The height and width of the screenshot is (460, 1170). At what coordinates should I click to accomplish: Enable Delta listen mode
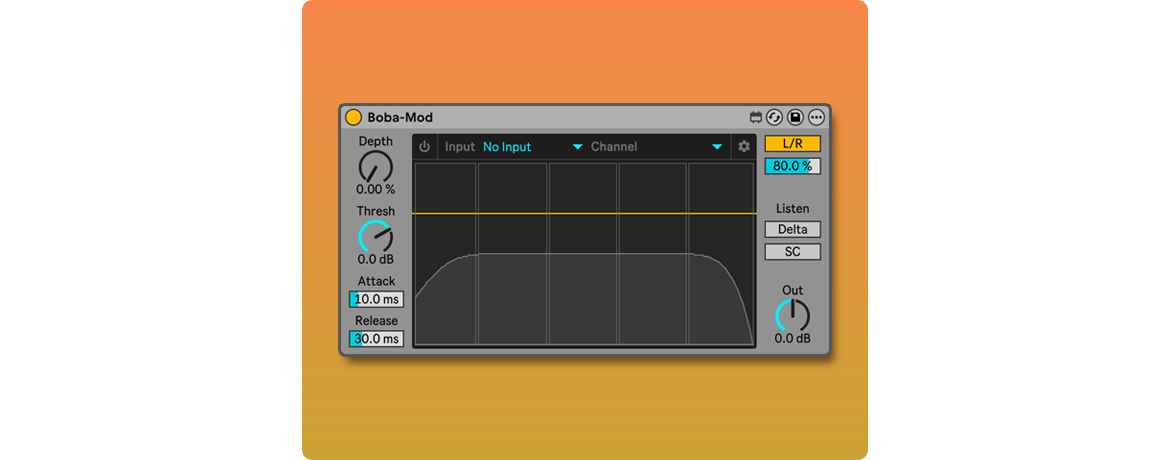click(x=792, y=230)
